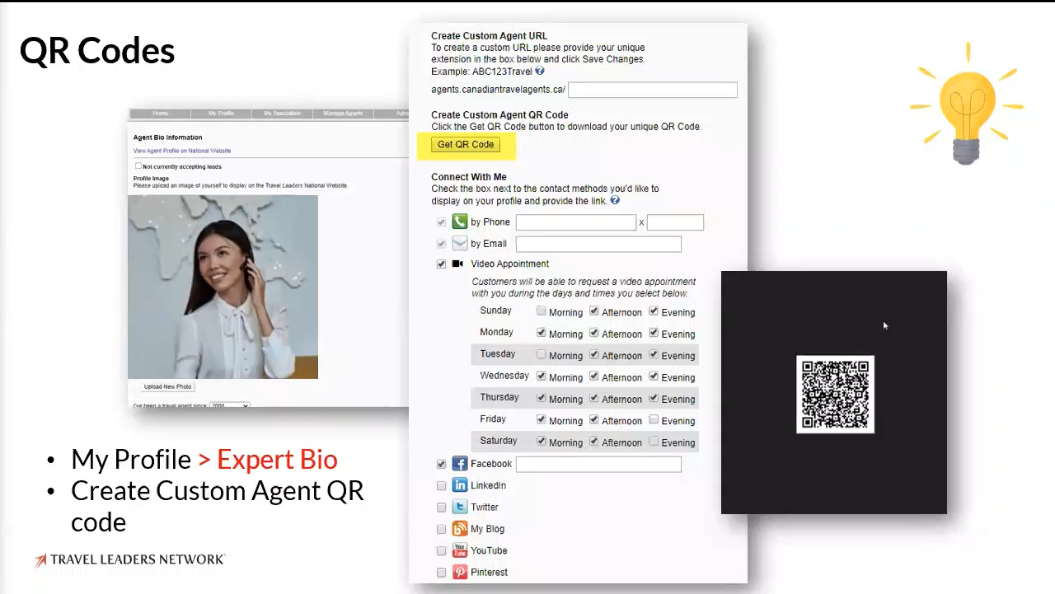Check 'Not currently accepting leads' checkbox
Viewport: 1055px width, 594px height.
point(138,165)
